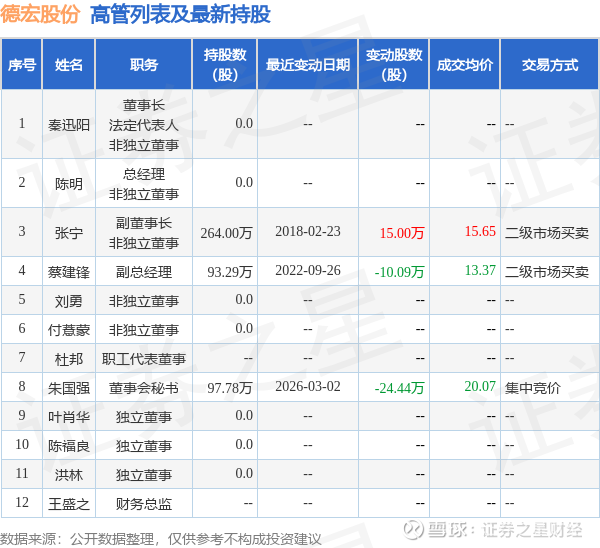Image resolution: width=600 pixels, height=548 pixels.
Task: Select the 最近变动日期 column header
Action: 308,65
